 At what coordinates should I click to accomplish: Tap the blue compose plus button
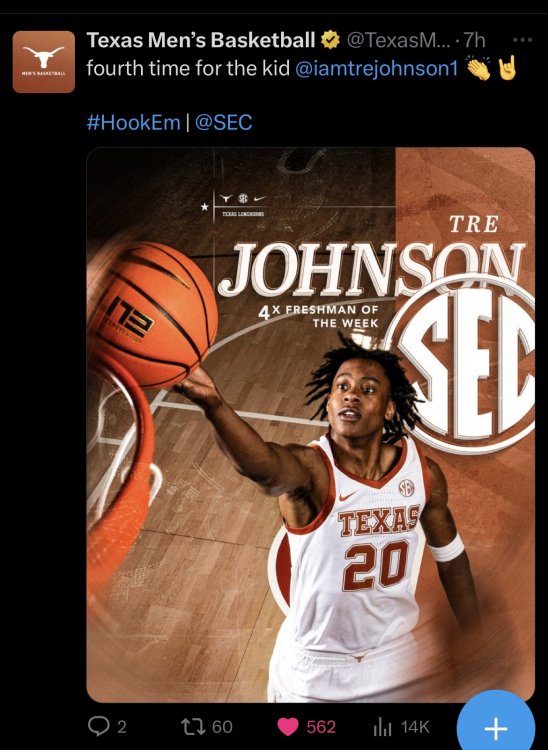[x=495, y=728]
